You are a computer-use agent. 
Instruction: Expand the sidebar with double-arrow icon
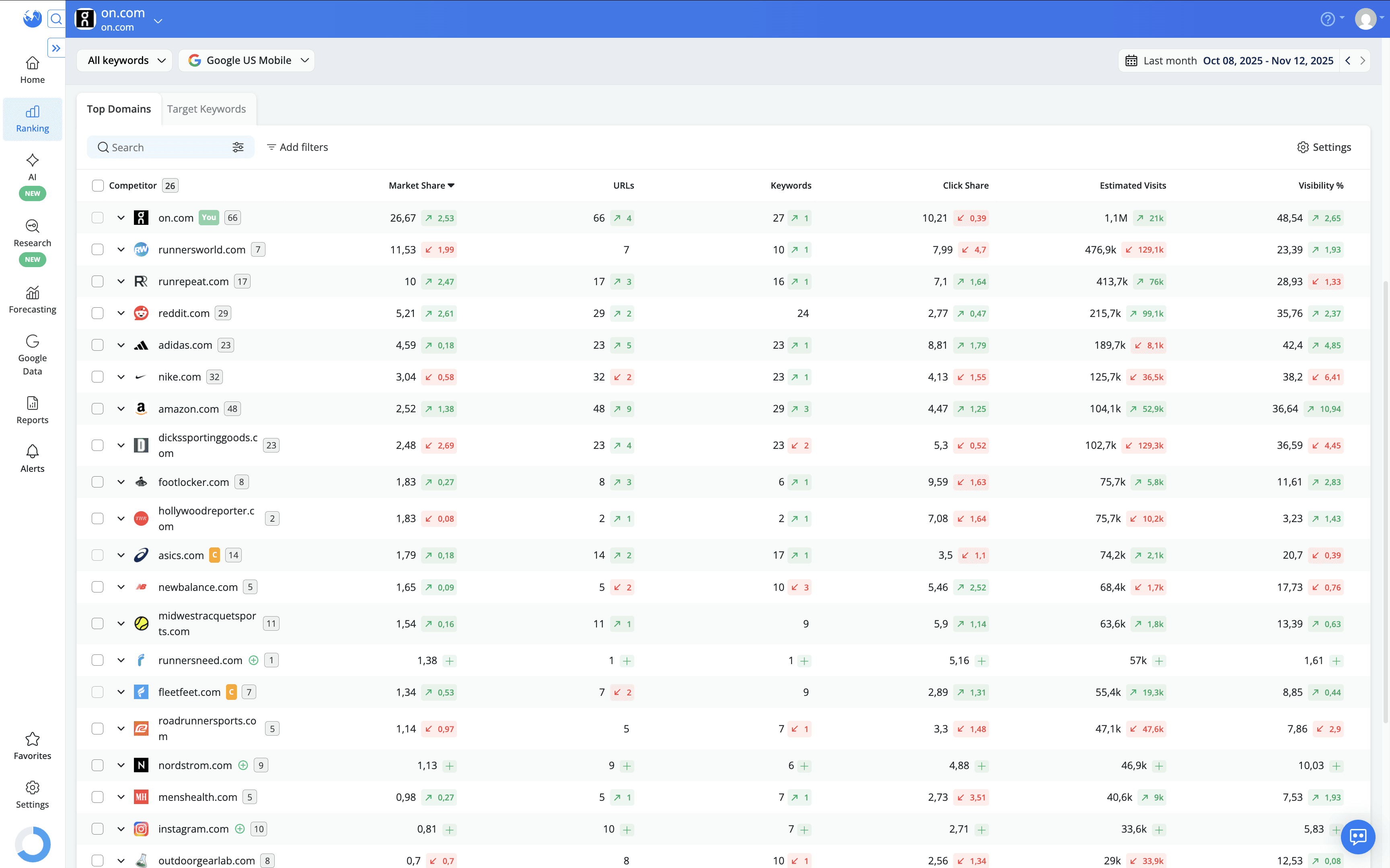click(x=56, y=48)
